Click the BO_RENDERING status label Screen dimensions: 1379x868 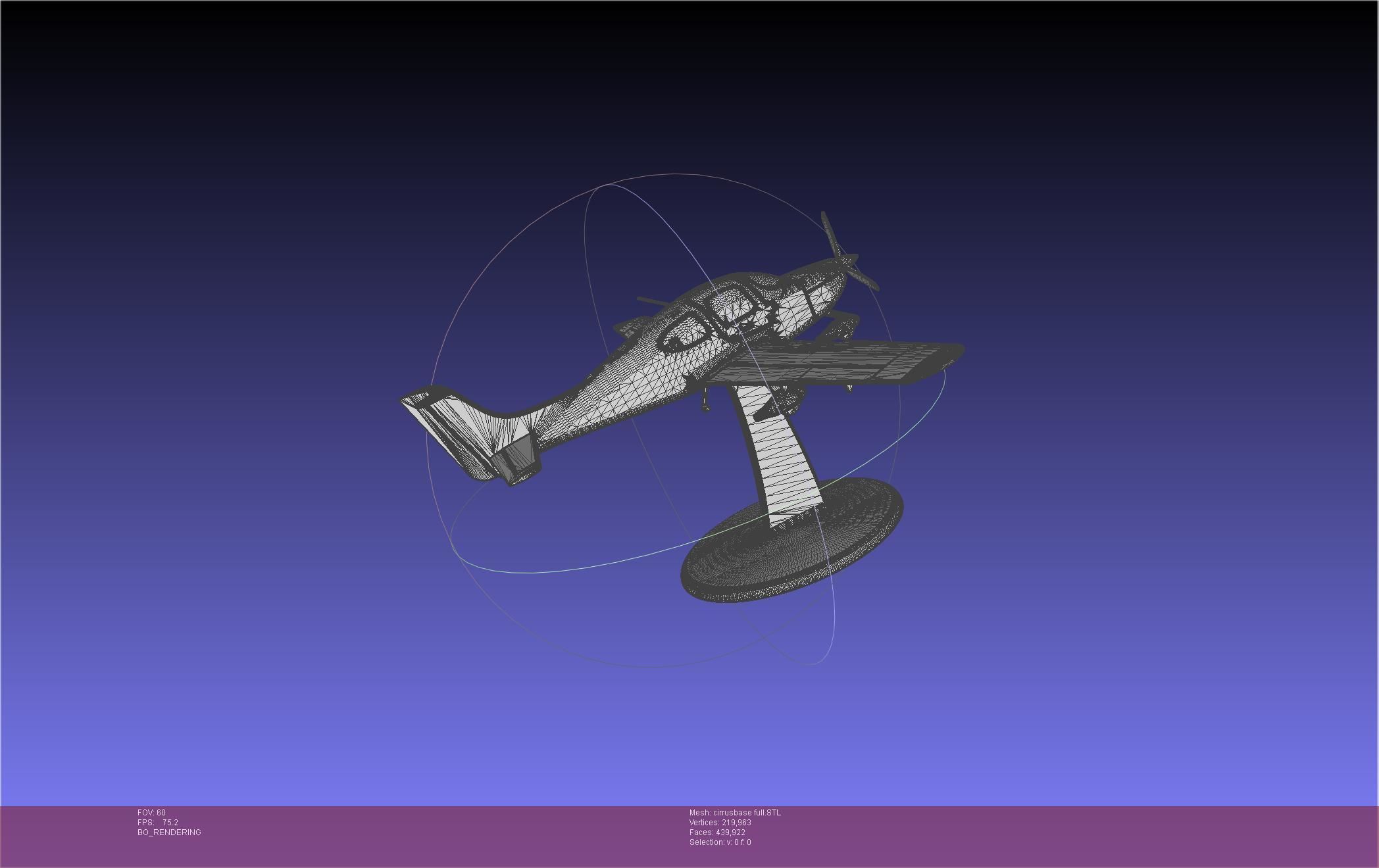169,832
